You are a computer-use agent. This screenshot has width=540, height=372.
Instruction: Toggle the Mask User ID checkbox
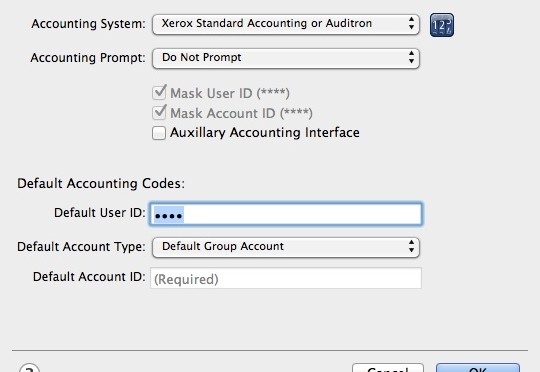tap(159, 93)
